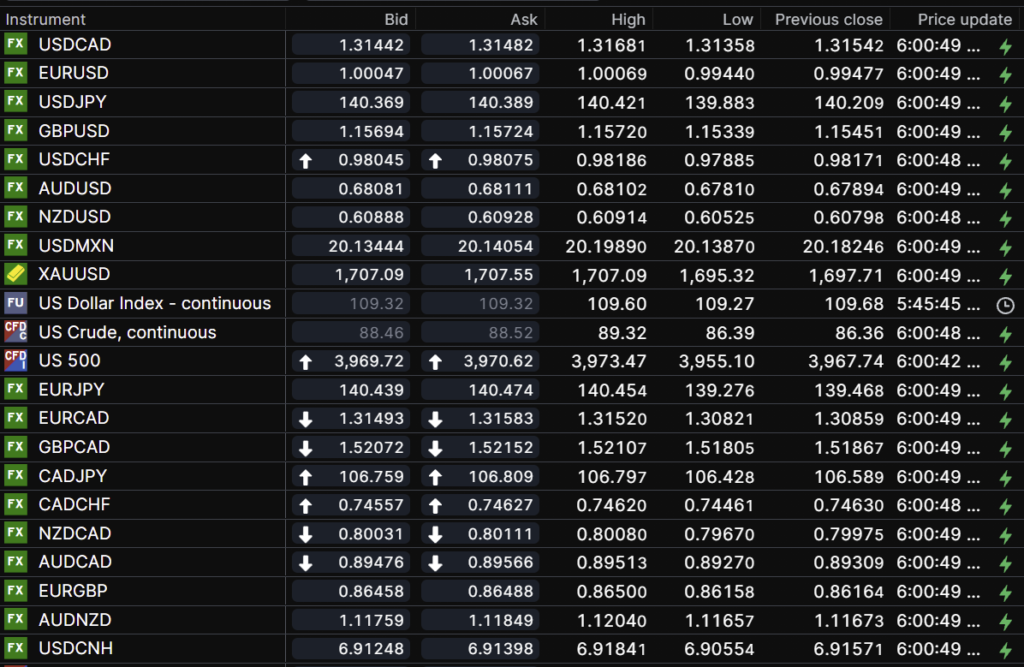Click the CFD icon beside US 500
1024x667 pixels.
tap(15, 360)
